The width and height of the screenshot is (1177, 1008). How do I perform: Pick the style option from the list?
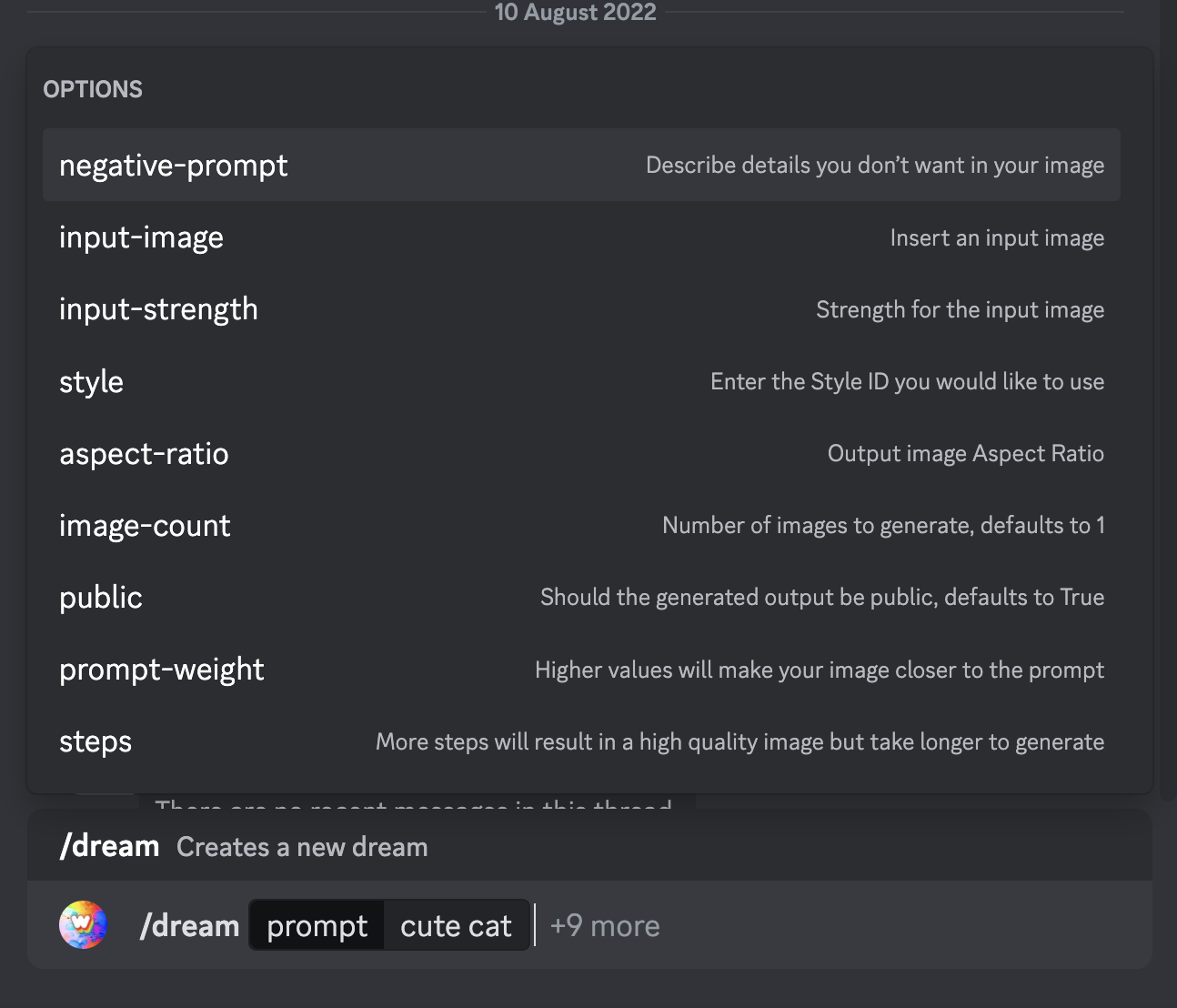tap(91, 381)
